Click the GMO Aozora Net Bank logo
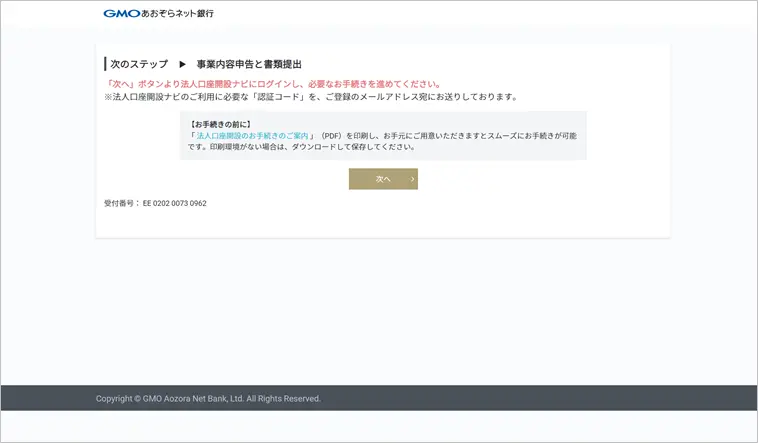This screenshot has height=443, width=758. pyautogui.click(x=158, y=14)
